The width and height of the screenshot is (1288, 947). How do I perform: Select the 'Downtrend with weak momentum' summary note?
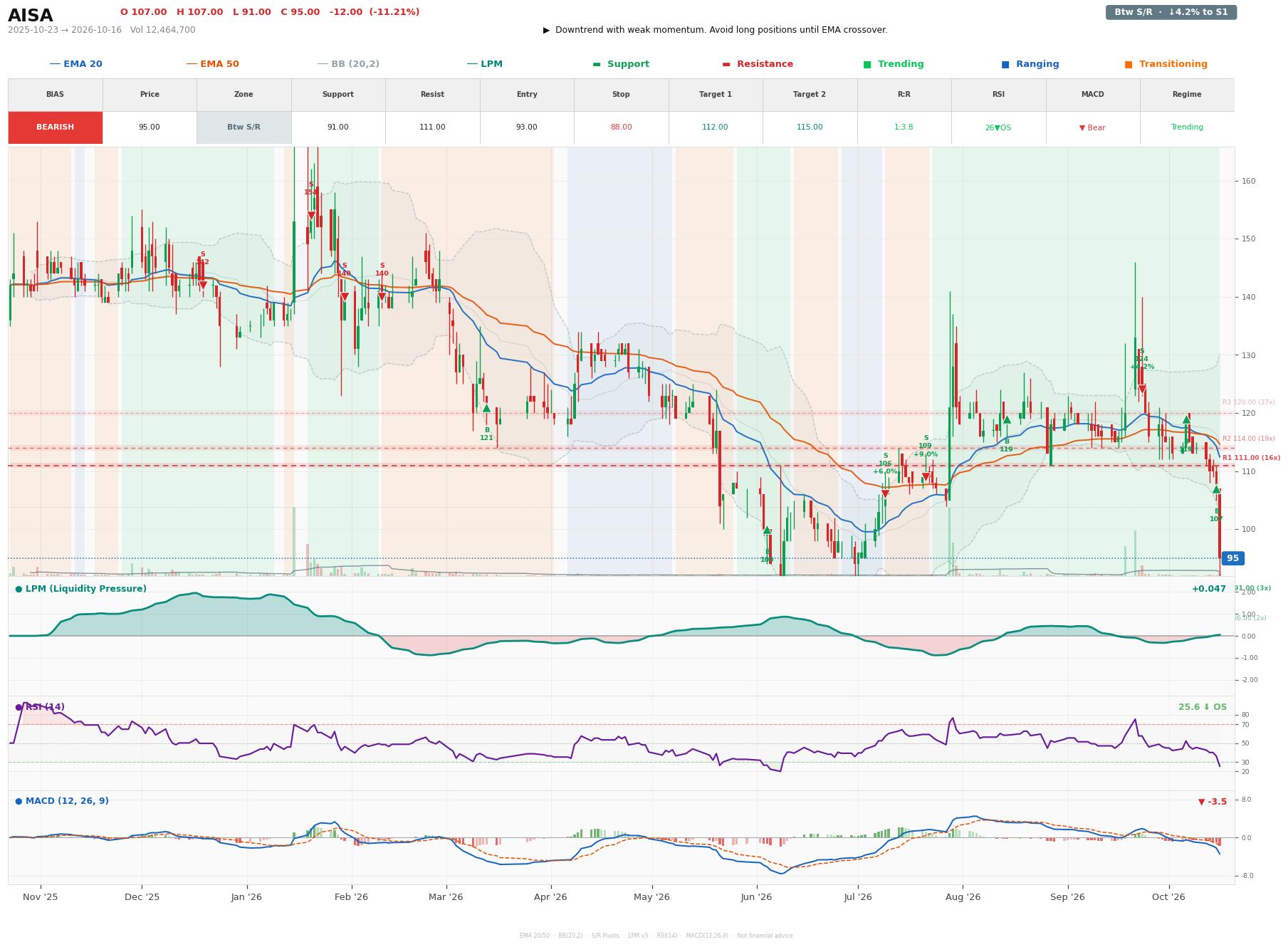pyautogui.click(x=715, y=30)
